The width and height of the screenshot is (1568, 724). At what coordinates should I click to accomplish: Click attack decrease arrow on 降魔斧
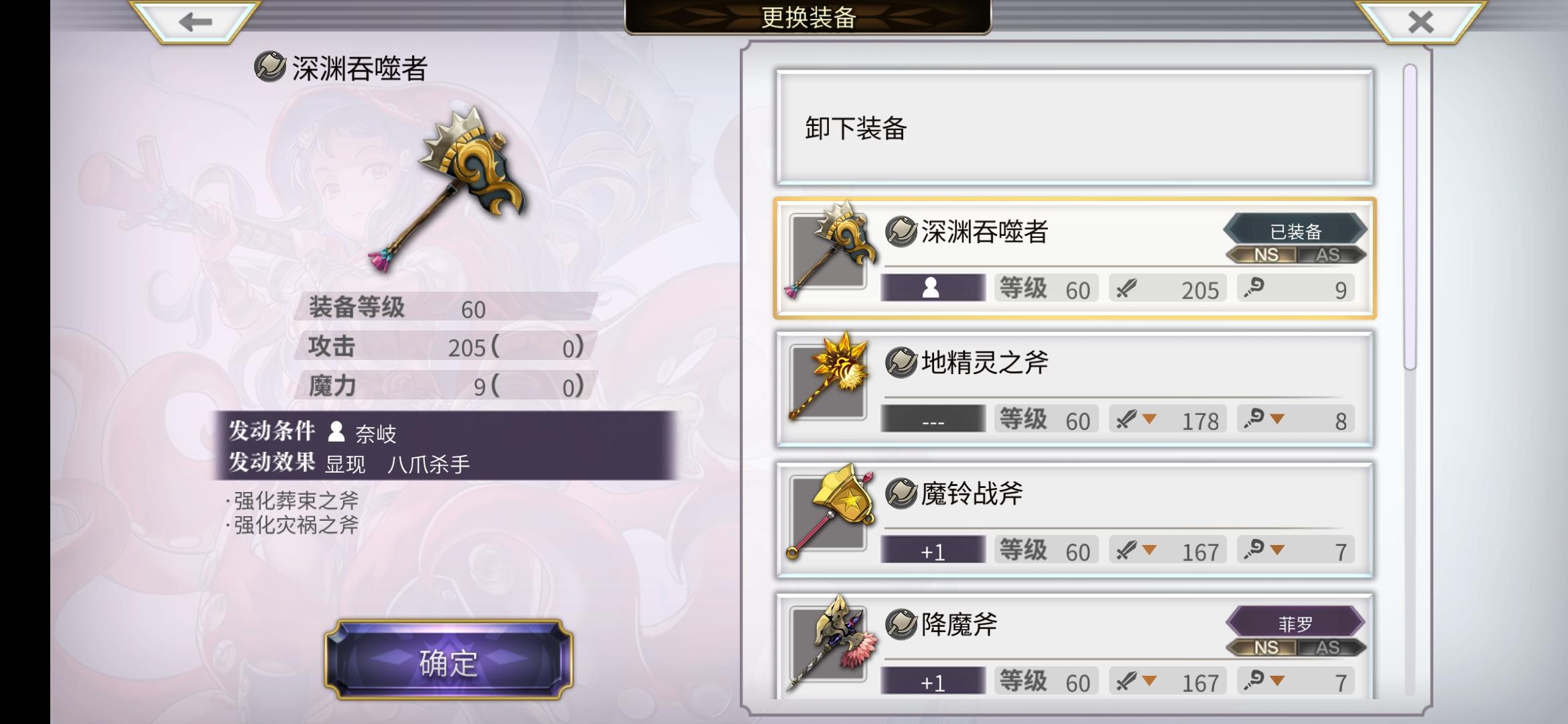click(1149, 681)
